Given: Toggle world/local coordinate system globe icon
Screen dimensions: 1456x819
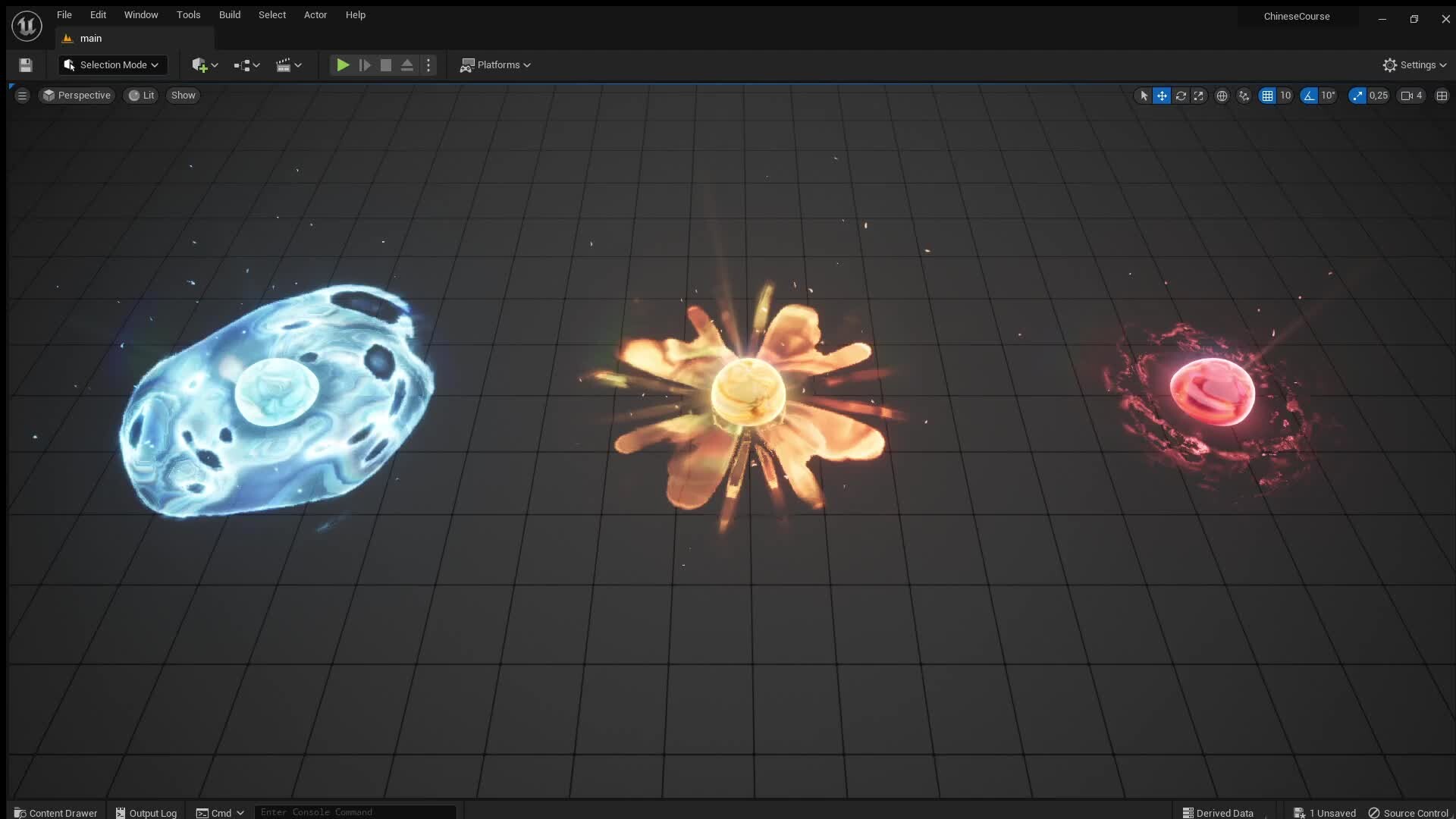Looking at the screenshot, I should pyautogui.click(x=1222, y=96).
